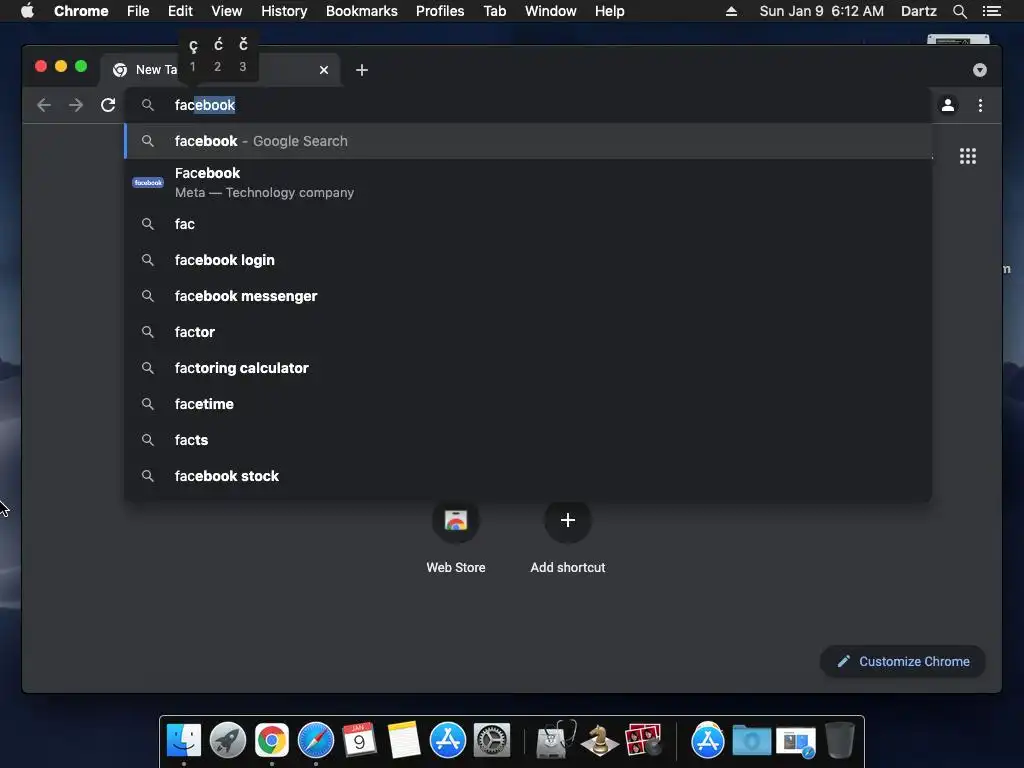The image size is (1024, 768).
Task: Open the Chrome menu in menu bar
Action: click(x=81, y=11)
